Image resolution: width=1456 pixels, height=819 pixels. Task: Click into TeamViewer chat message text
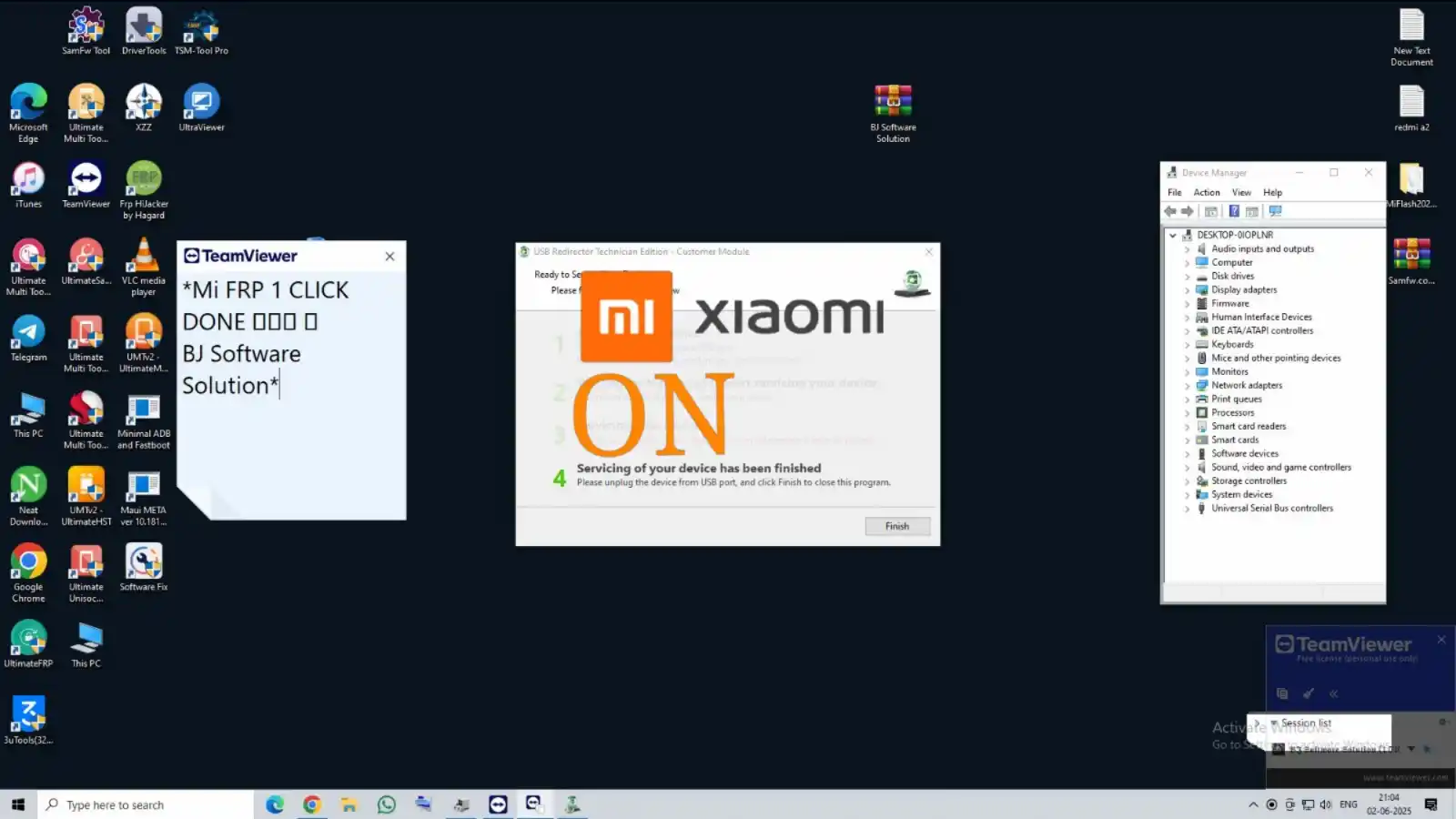click(x=266, y=338)
